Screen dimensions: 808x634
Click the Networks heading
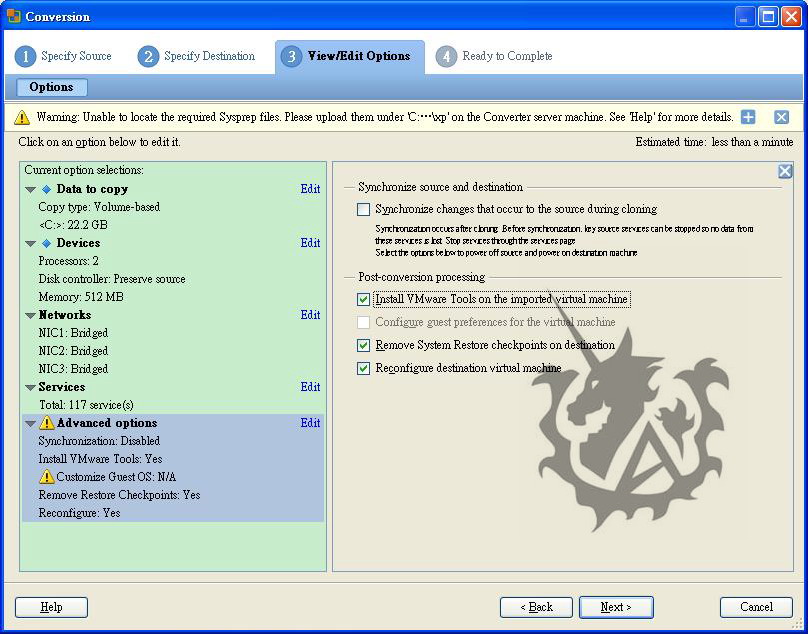point(65,315)
